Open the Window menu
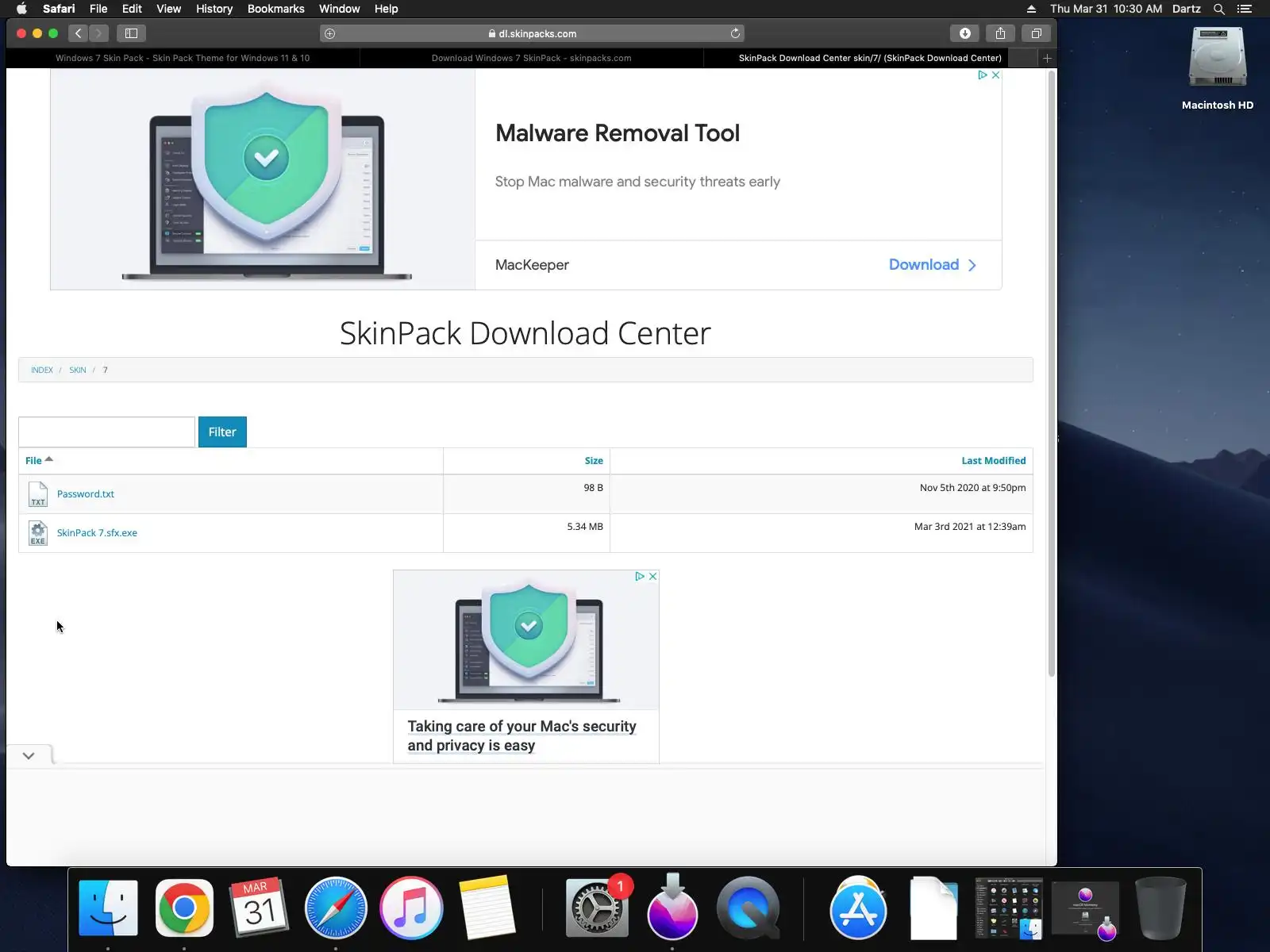 pos(339,9)
